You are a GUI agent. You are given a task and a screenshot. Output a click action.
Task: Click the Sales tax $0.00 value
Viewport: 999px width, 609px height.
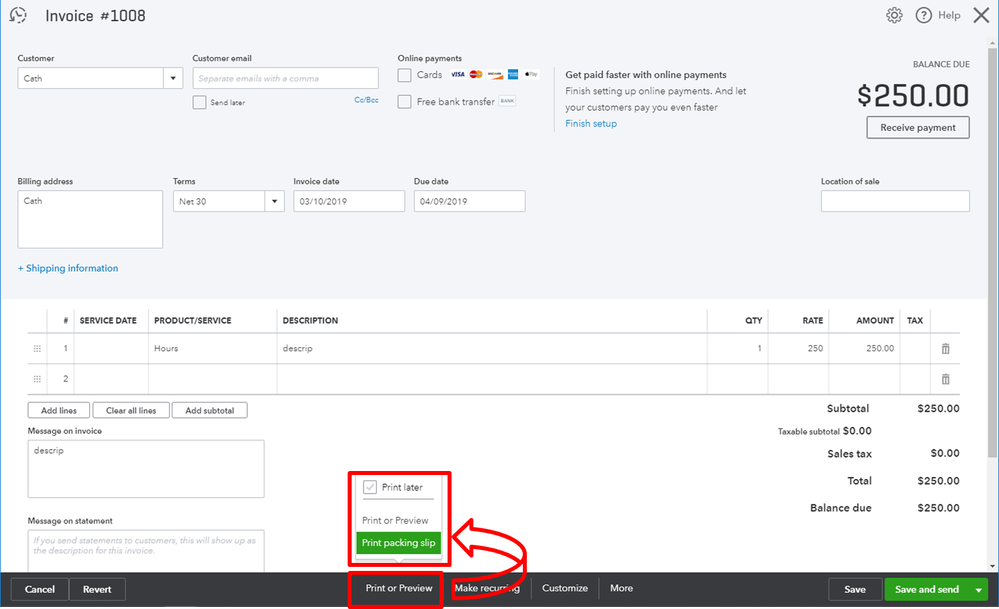point(945,453)
